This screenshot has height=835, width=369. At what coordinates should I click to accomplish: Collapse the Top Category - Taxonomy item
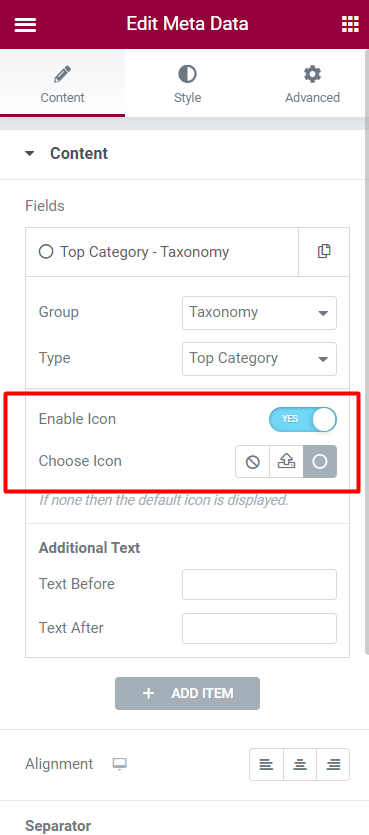click(162, 252)
